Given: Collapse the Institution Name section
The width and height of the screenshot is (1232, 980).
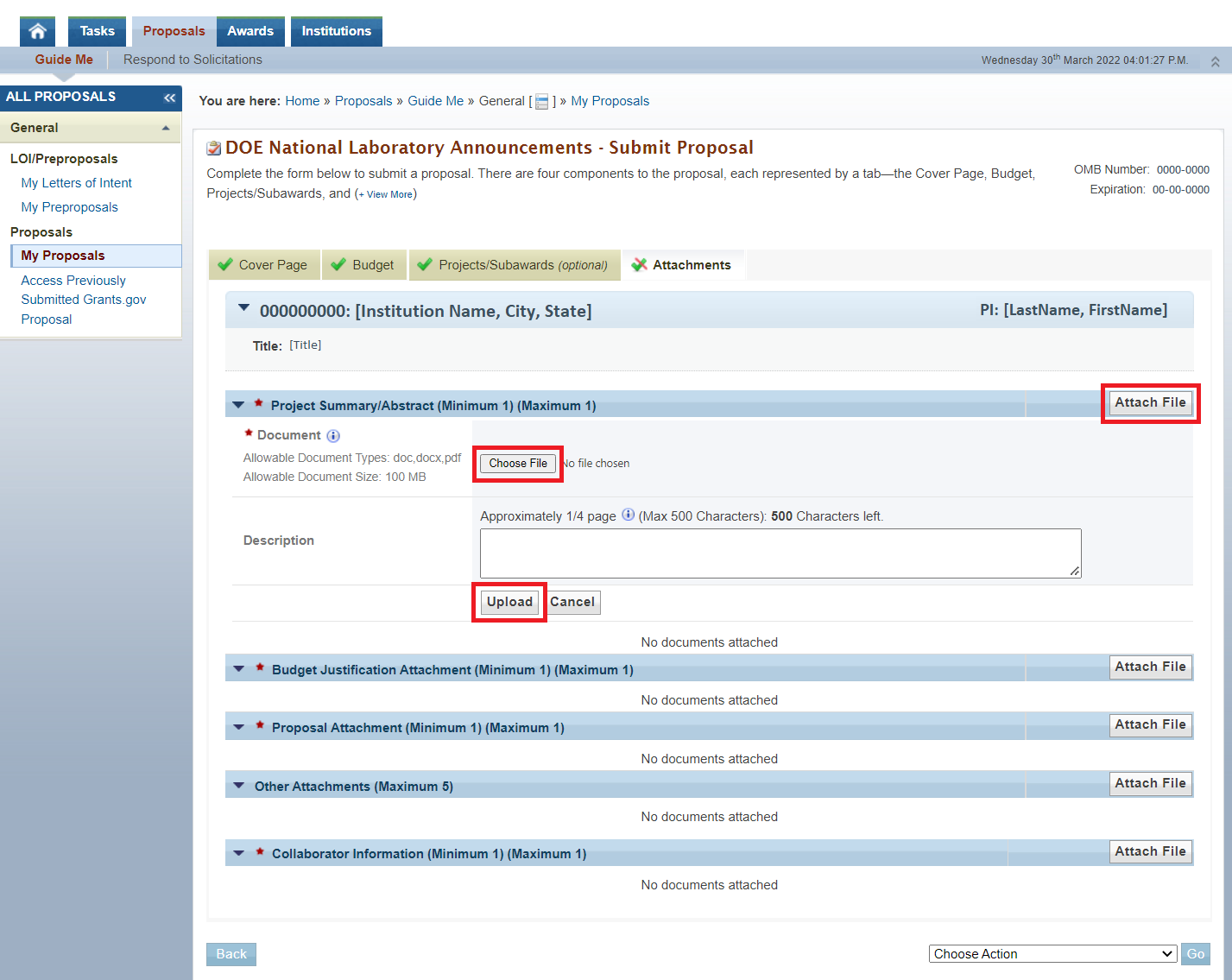Looking at the screenshot, I should pyautogui.click(x=243, y=308).
